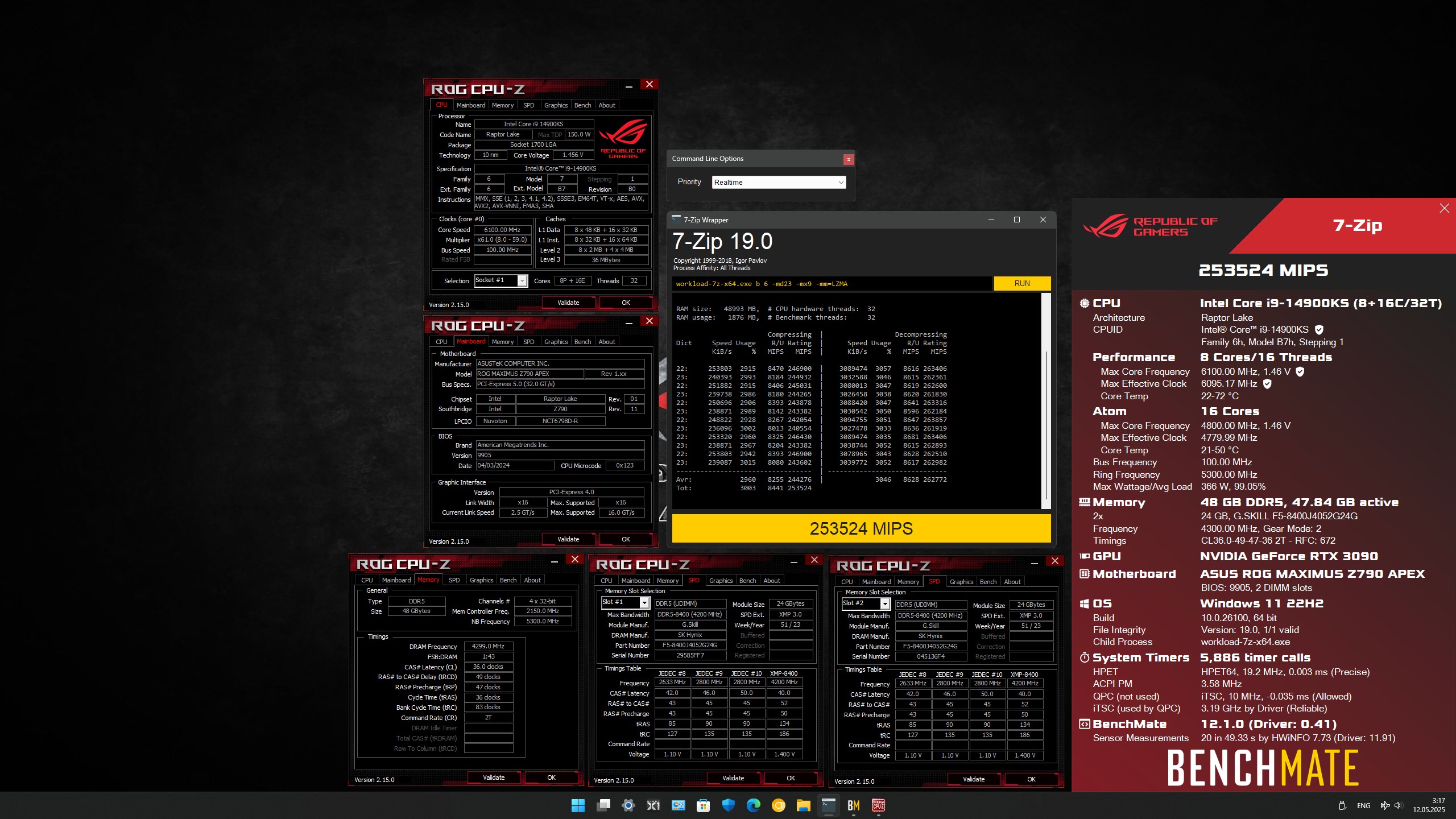Open Microsoft Store from the taskbar
This screenshot has width=1456, height=819.
[x=703, y=805]
